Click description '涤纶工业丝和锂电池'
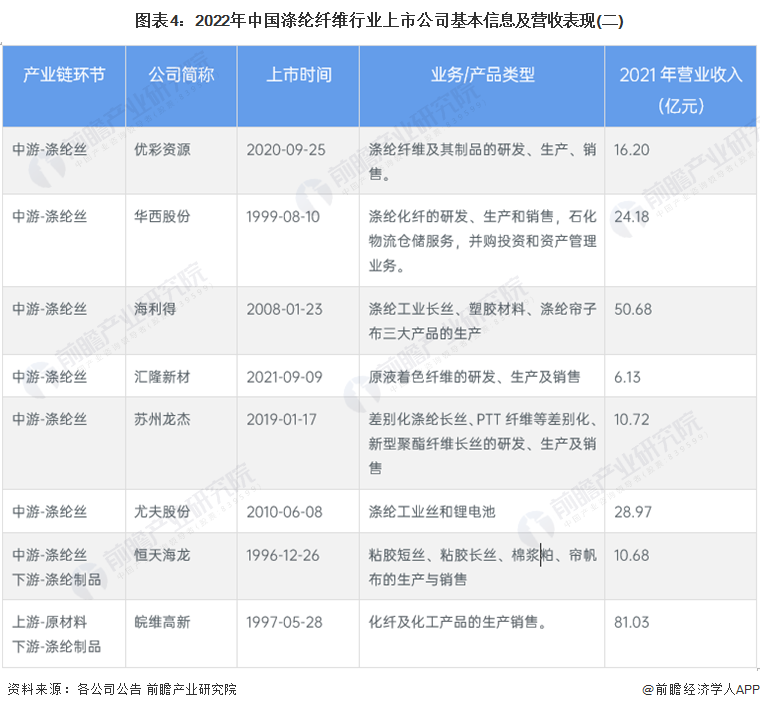This screenshot has width=760, height=710. pyautogui.click(x=432, y=512)
